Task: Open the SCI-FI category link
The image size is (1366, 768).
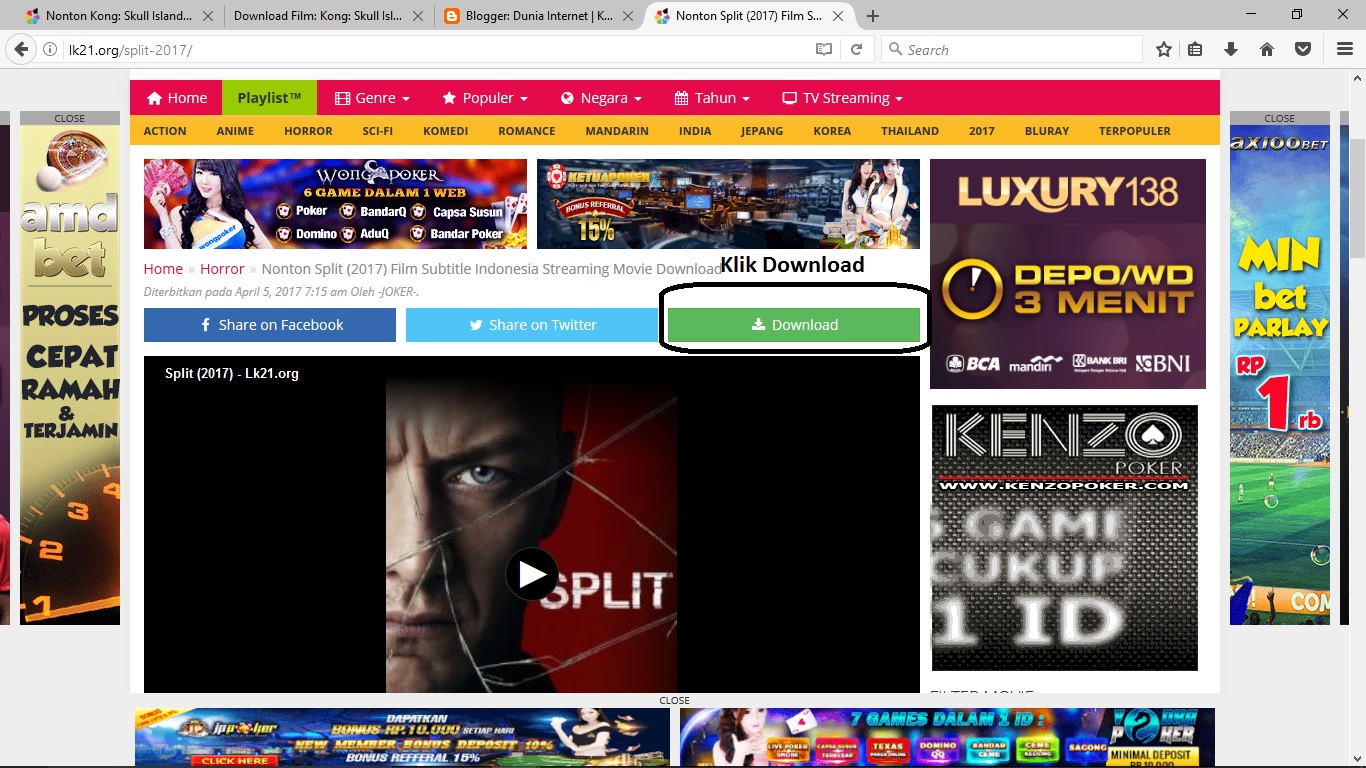Action: tap(378, 131)
